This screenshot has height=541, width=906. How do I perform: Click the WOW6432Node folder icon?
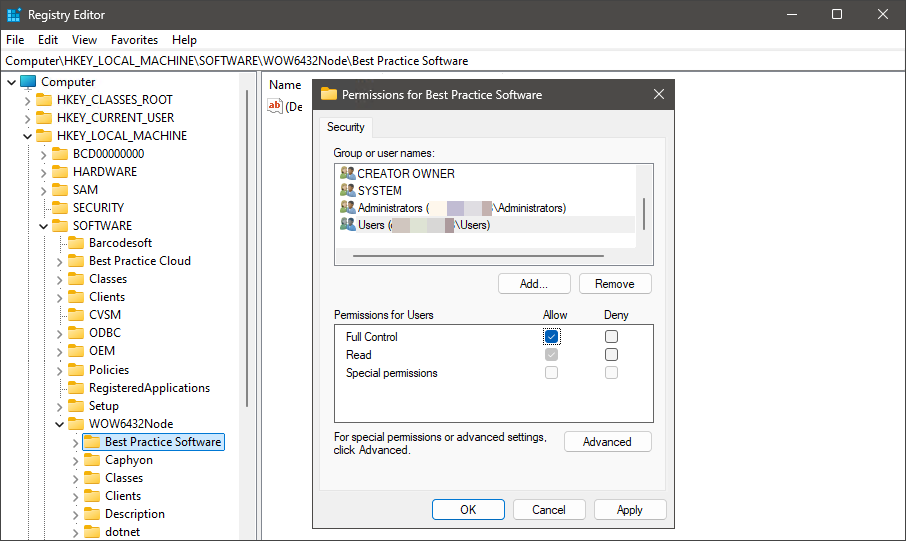pos(76,424)
